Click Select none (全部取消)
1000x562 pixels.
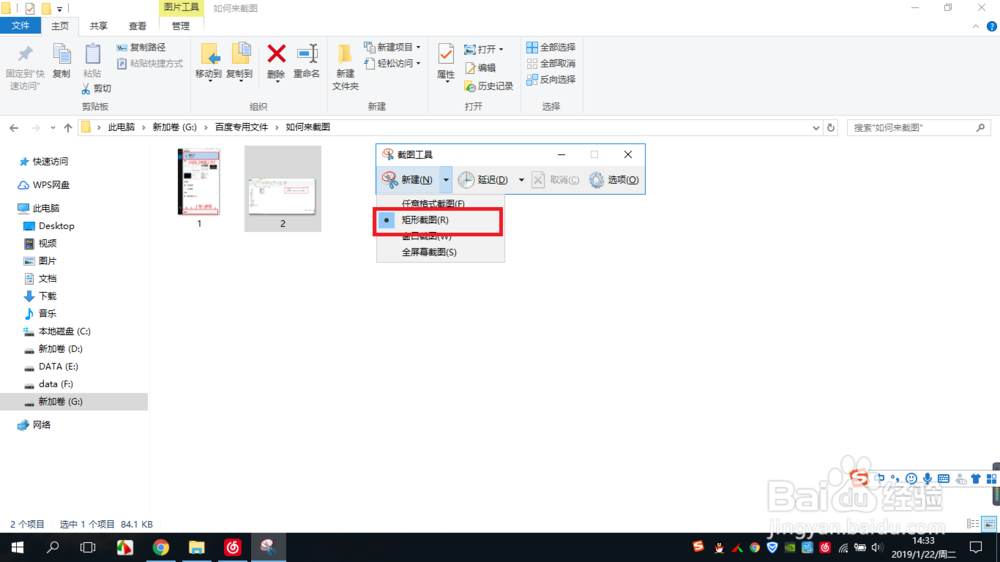pyautogui.click(x=550, y=63)
